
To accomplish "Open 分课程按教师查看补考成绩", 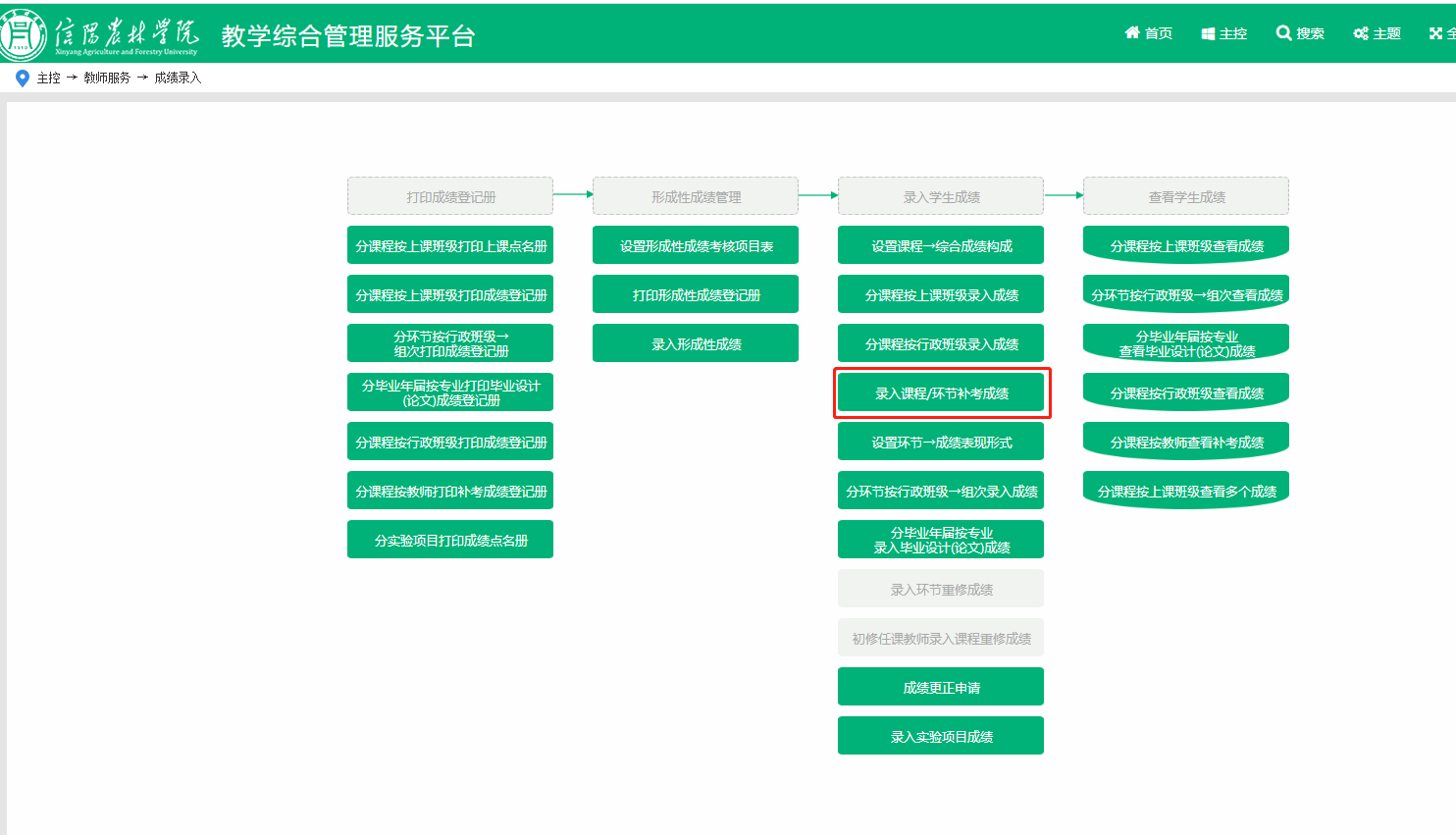I will 1186,442.
